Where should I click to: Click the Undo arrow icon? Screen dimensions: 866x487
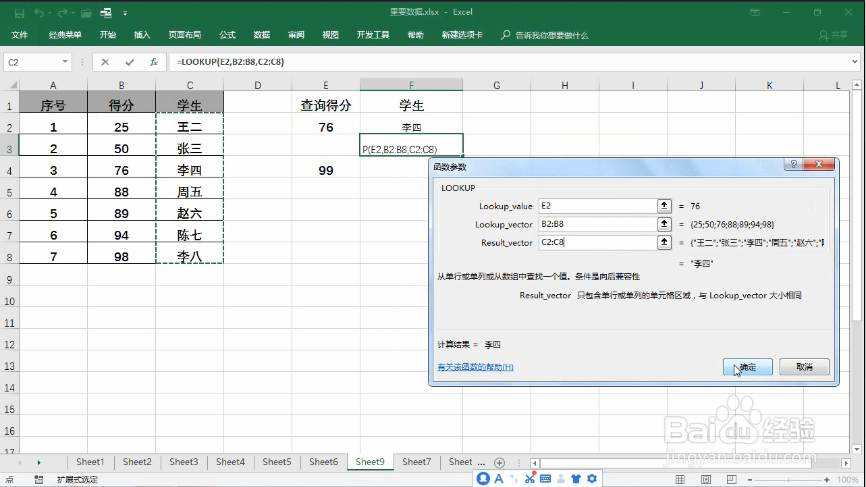(39, 13)
